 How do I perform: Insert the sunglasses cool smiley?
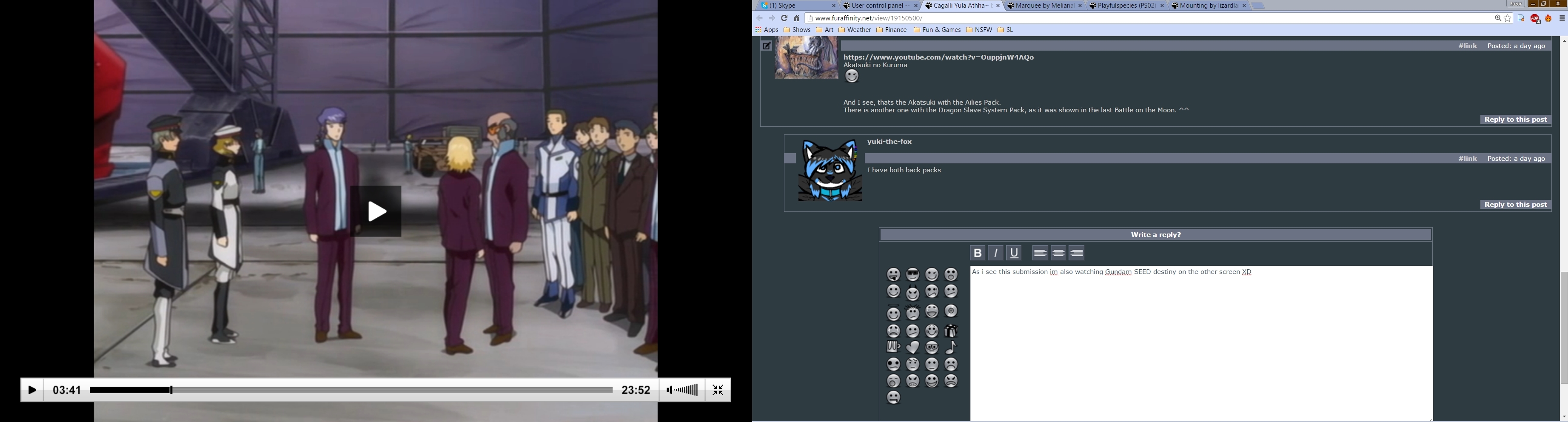tap(912, 275)
